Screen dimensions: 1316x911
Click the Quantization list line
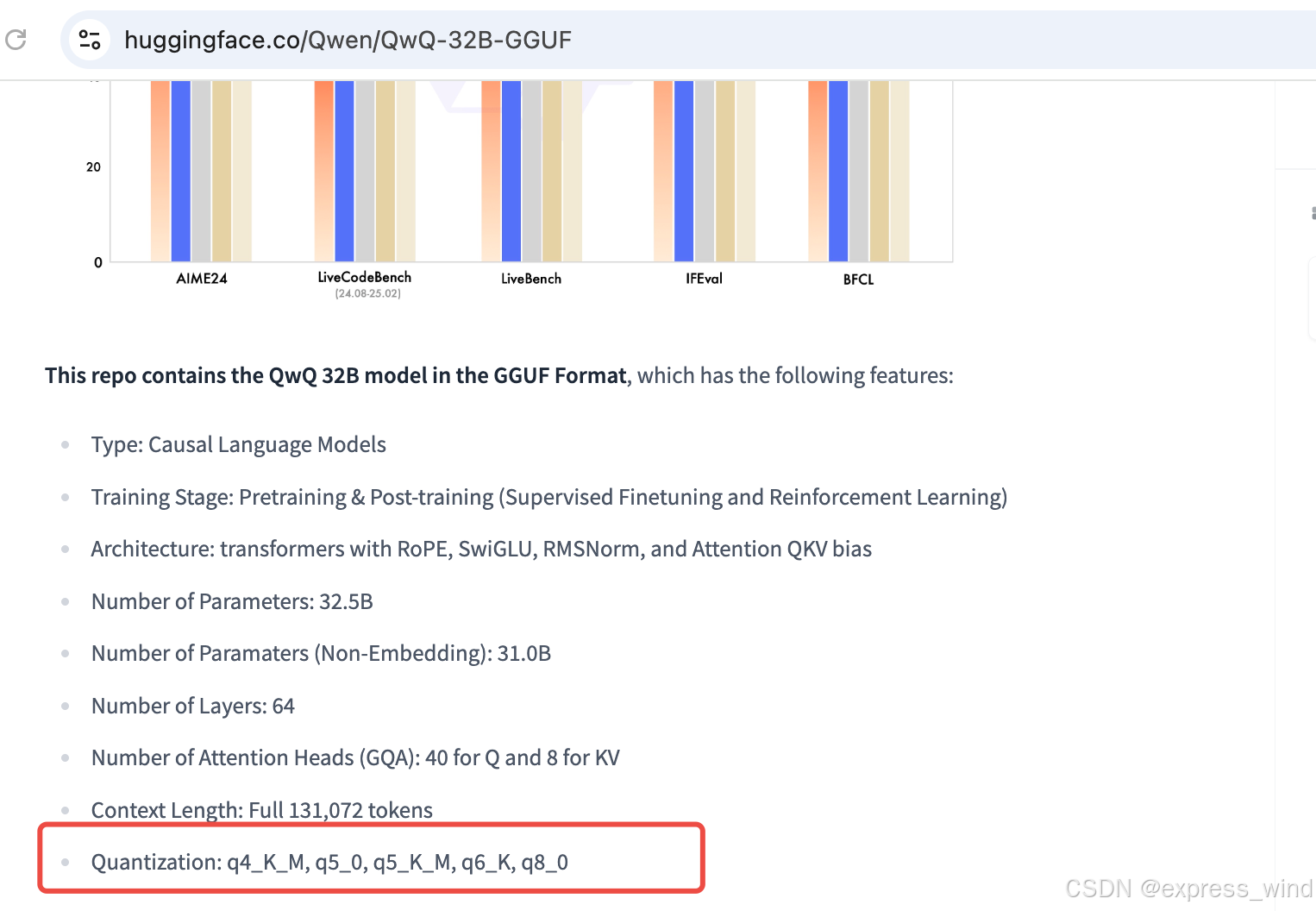pos(329,862)
